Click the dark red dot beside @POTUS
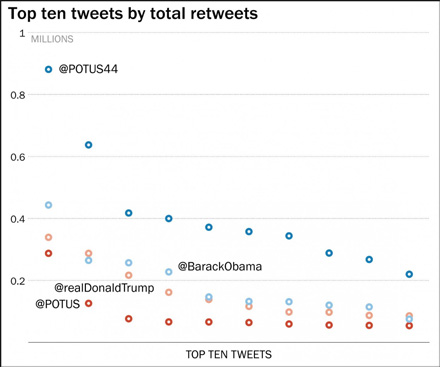 (88, 303)
